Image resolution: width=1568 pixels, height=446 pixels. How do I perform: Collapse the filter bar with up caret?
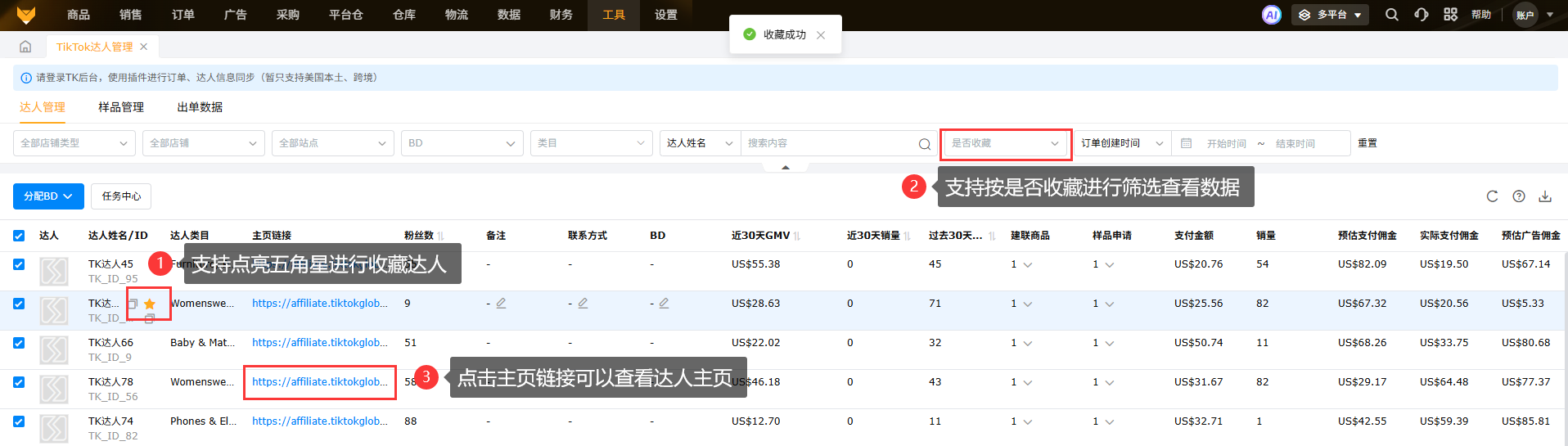tap(786, 167)
